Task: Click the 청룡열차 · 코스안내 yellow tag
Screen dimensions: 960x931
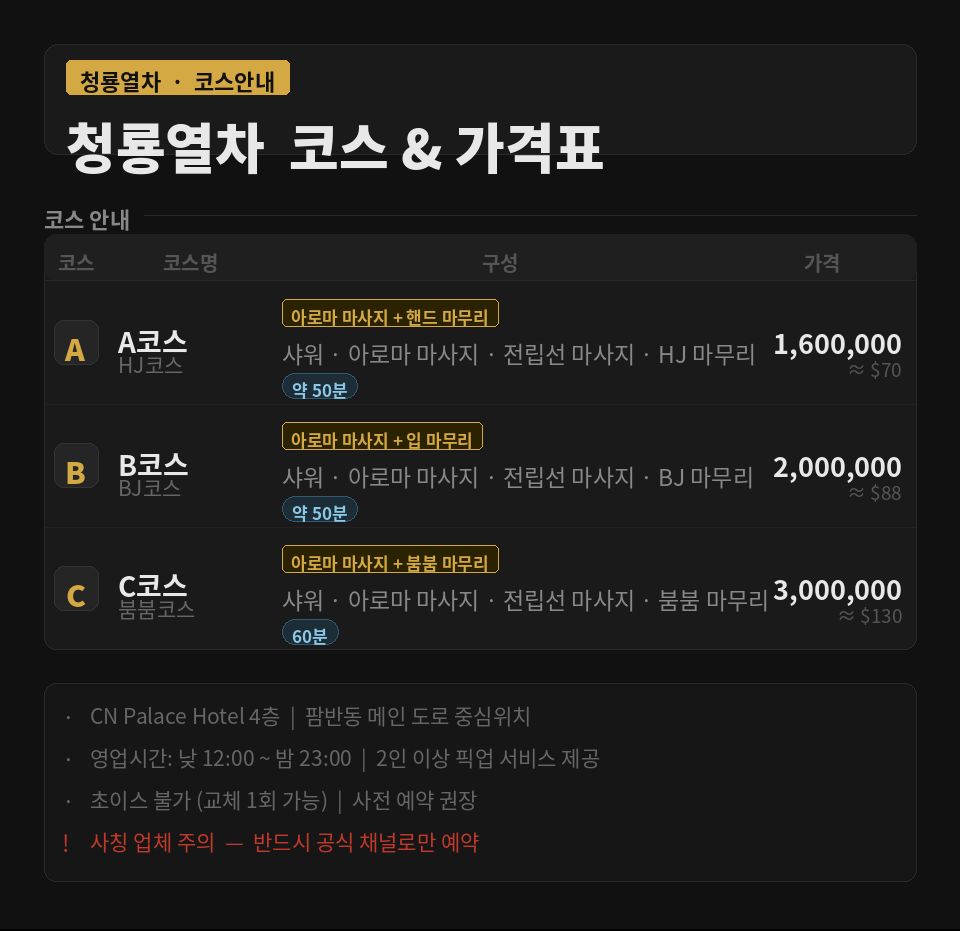Action: tap(178, 79)
